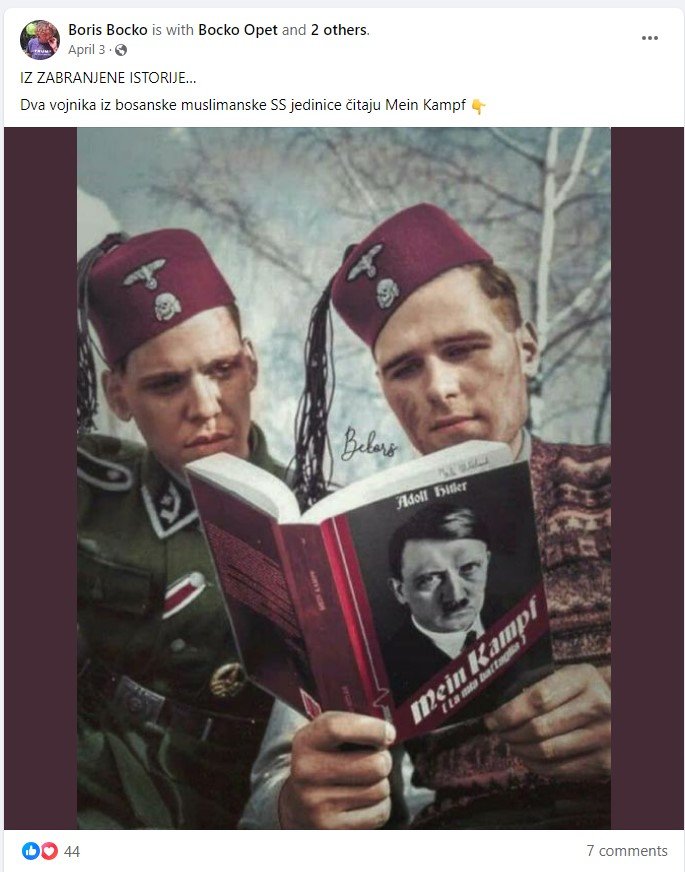Show the '2 others' tagged people list
The height and width of the screenshot is (872, 685).
(339, 30)
